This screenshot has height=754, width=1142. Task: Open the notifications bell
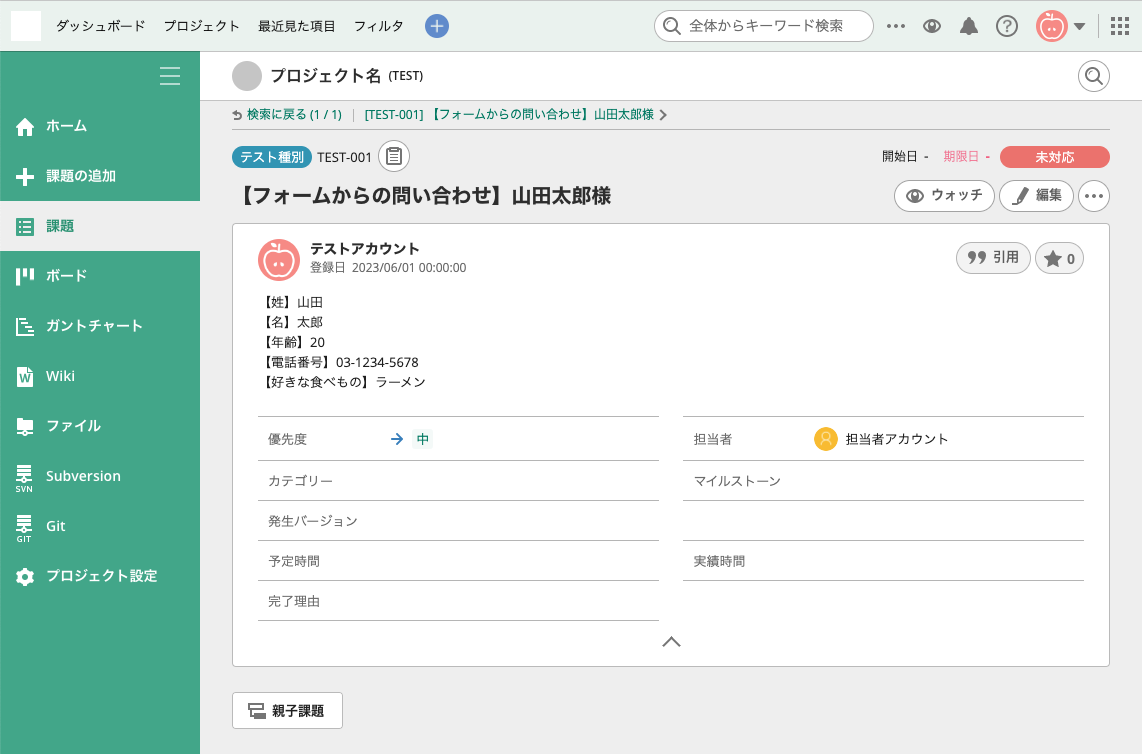(968, 26)
